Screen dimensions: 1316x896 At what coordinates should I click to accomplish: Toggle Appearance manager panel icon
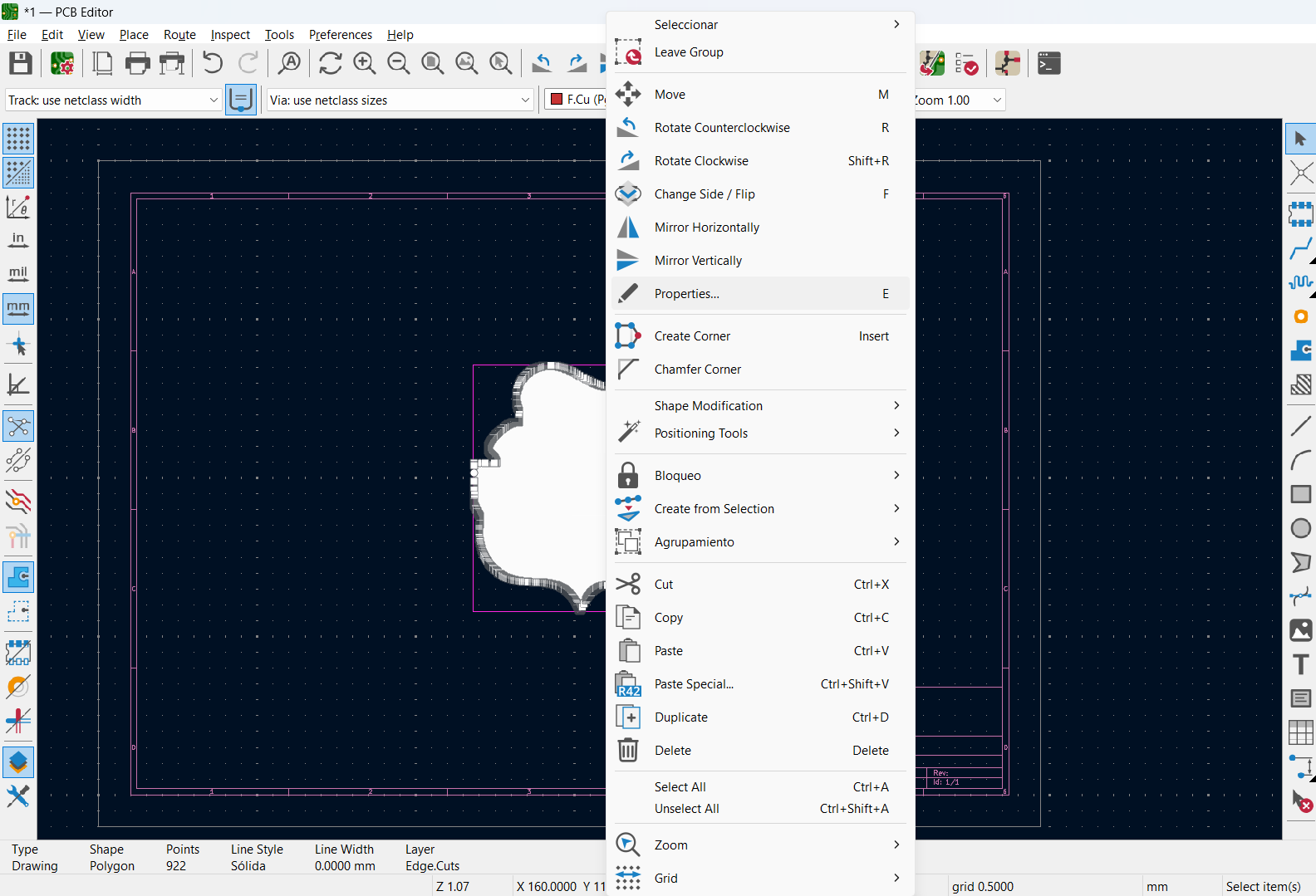(x=18, y=761)
